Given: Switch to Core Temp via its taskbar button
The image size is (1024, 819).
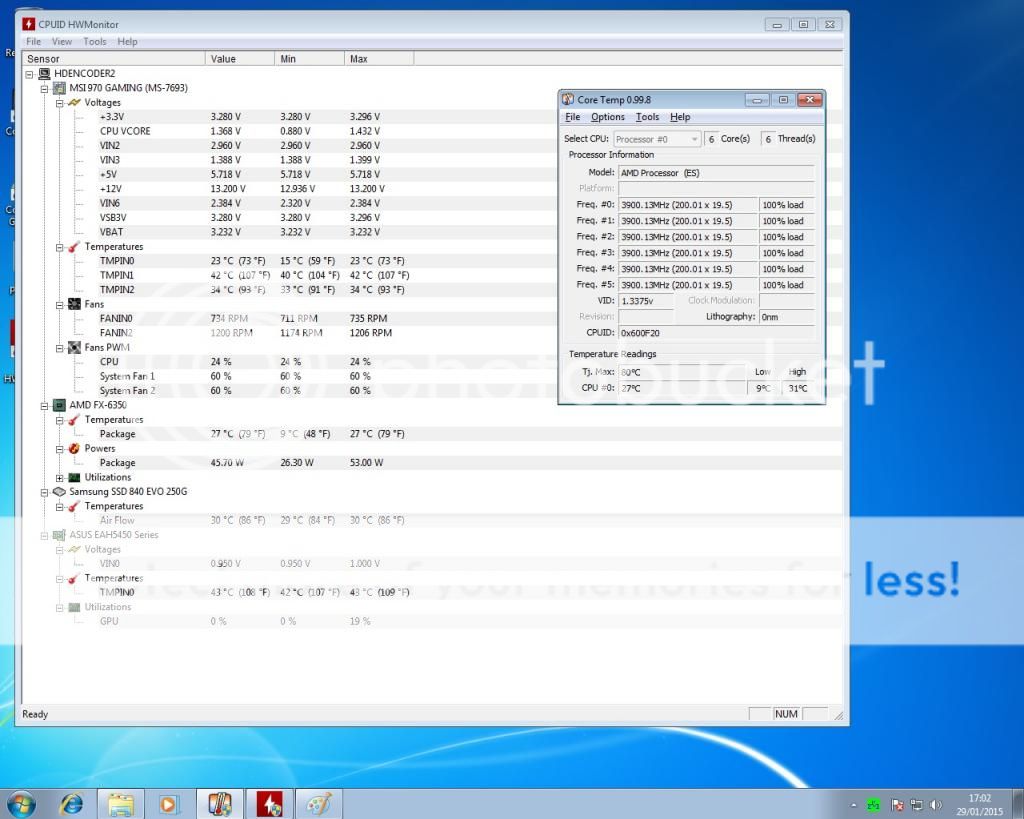Looking at the screenshot, I should 220,804.
